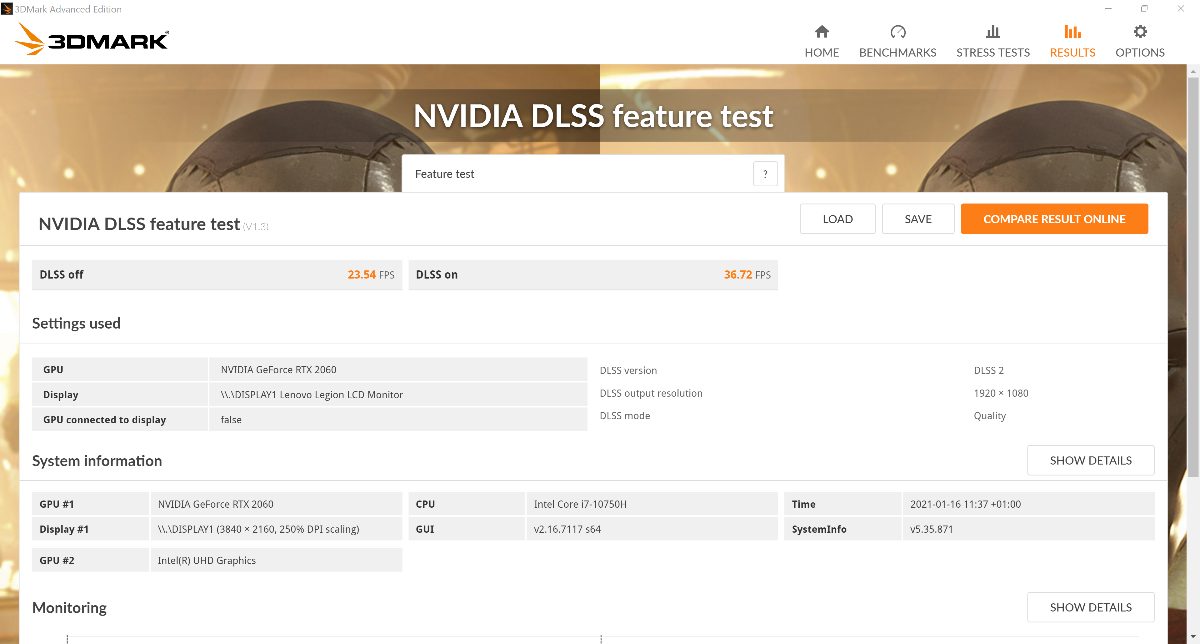Select the Stress Tests chart icon
Screen dimensions: 1200x644
coord(992,32)
